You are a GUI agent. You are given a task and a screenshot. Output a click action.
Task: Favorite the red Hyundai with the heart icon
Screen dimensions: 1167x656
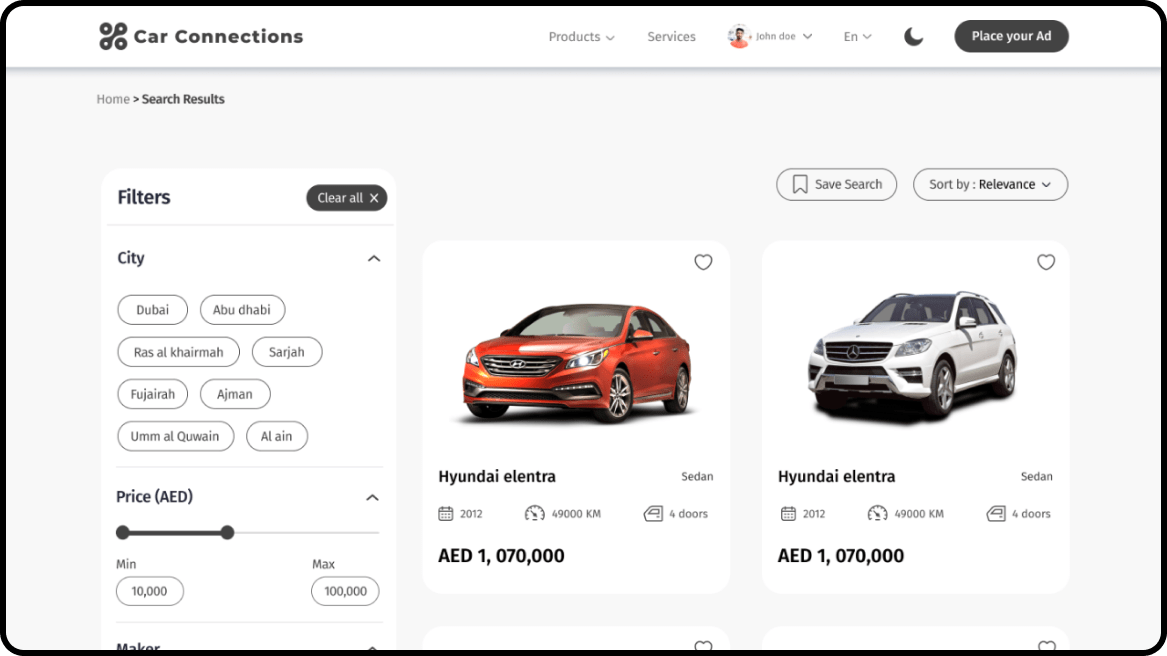pos(703,262)
